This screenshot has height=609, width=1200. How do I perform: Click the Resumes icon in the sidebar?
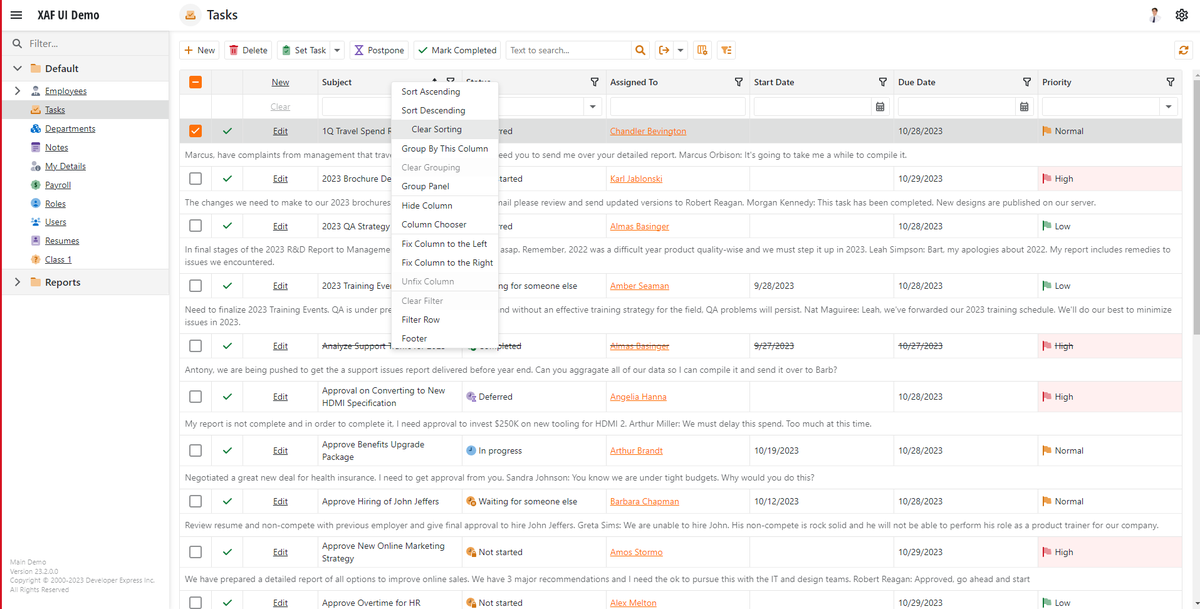click(x=35, y=241)
